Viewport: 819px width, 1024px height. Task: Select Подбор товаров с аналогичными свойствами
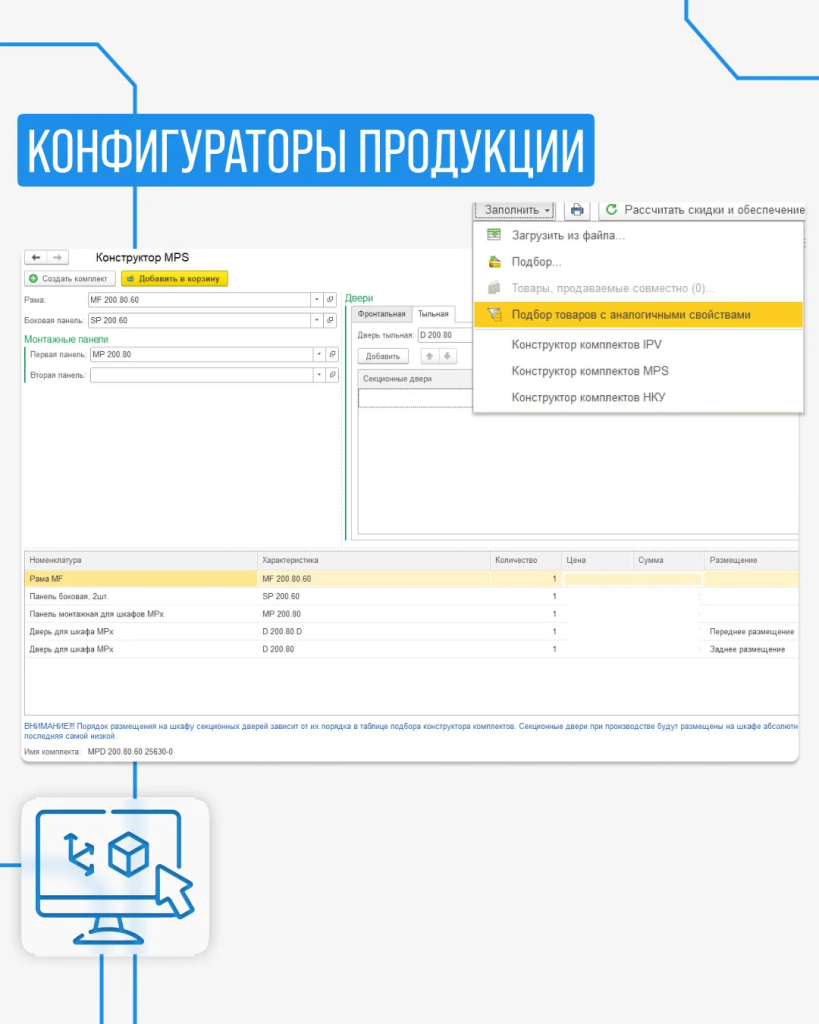(630, 314)
